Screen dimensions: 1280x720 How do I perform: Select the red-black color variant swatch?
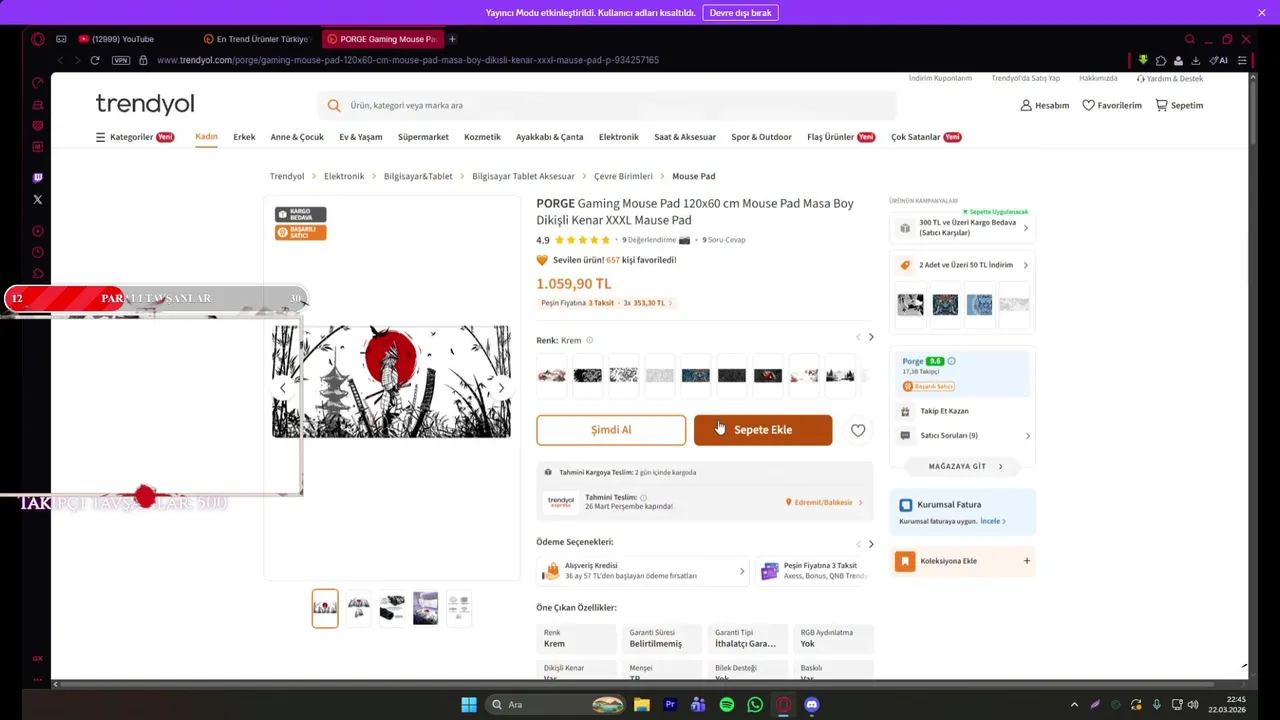[768, 375]
